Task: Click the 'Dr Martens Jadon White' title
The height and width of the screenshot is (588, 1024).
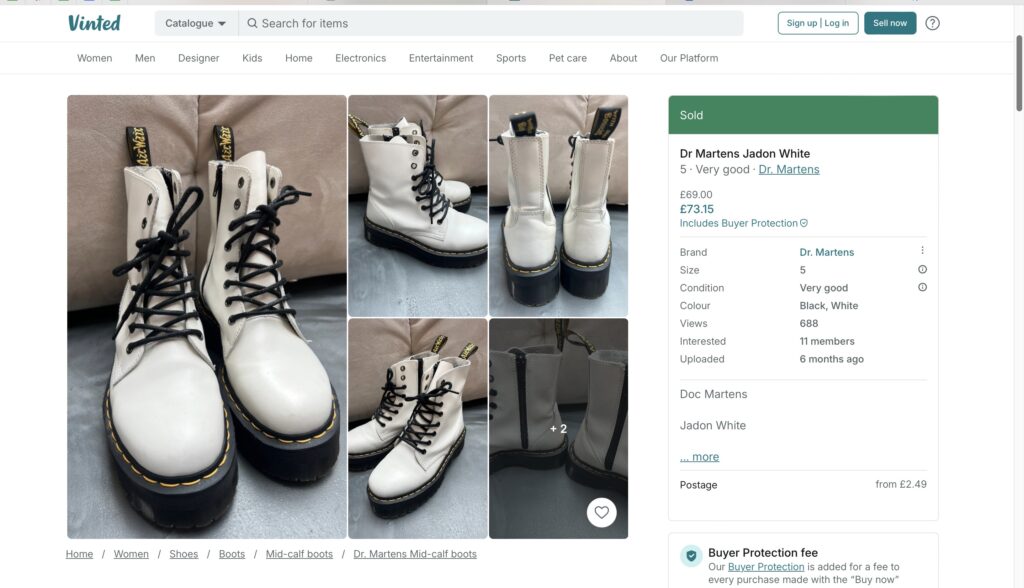Action: pyautogui.click(x=744, y=154)
